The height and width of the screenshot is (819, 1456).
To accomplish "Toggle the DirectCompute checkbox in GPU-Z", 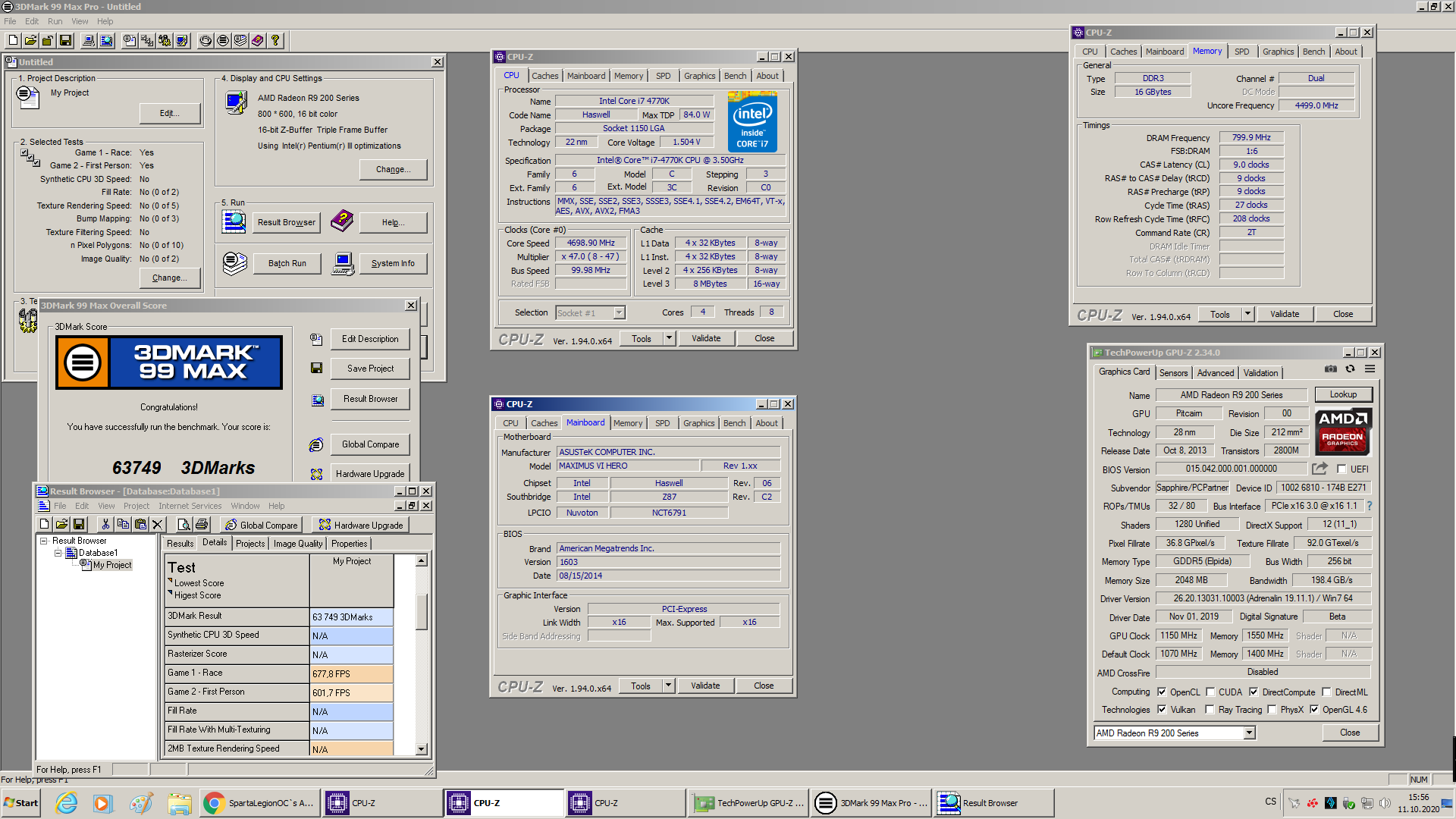I will (1254, 692).
